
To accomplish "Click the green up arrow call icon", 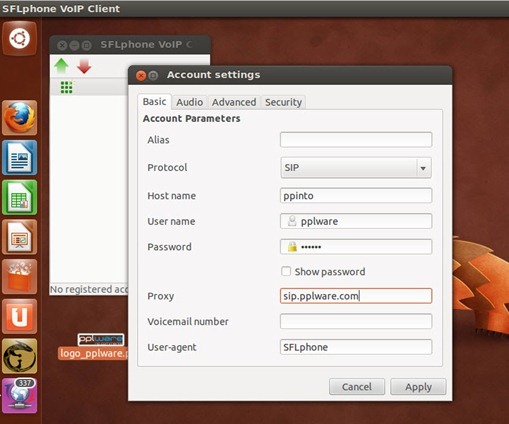I will [61, 66].
